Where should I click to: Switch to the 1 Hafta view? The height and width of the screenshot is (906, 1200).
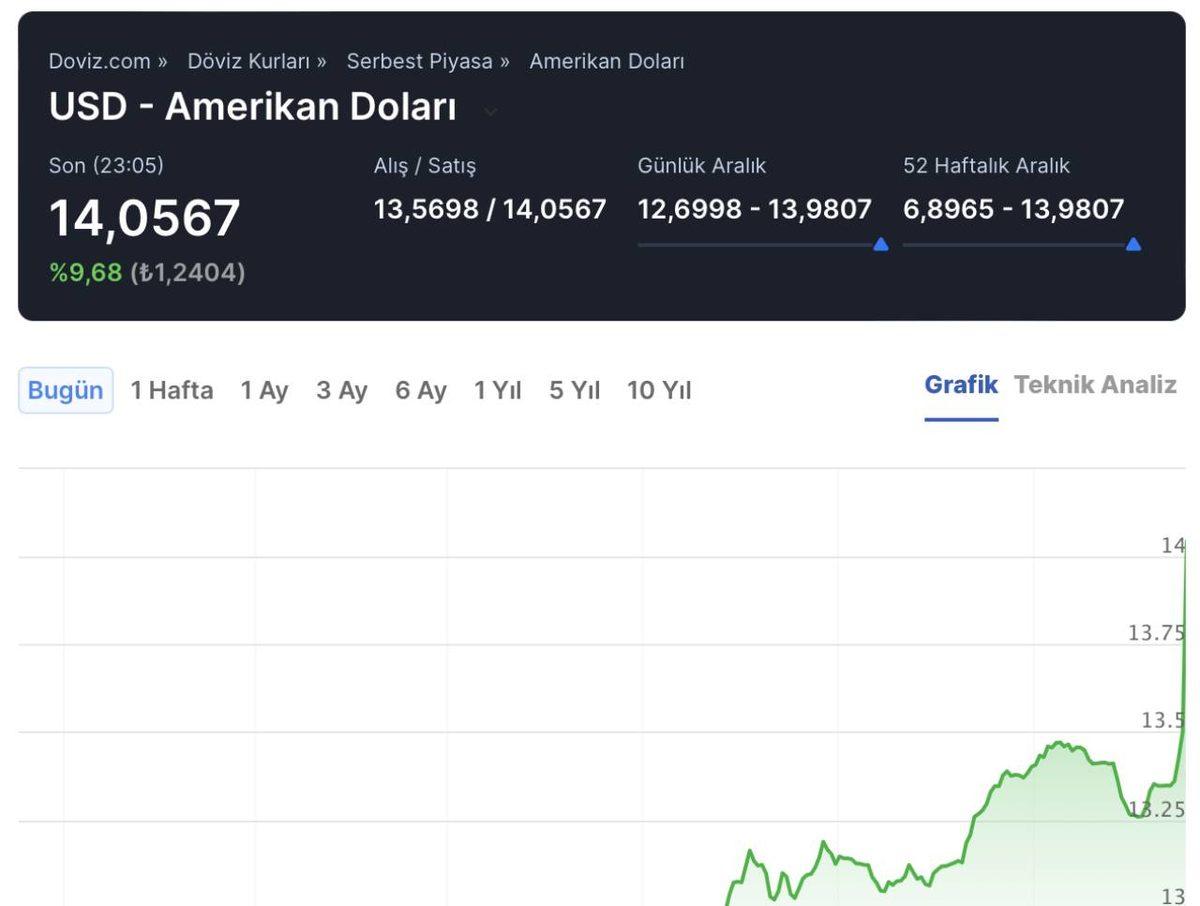[x=170, y=391]
